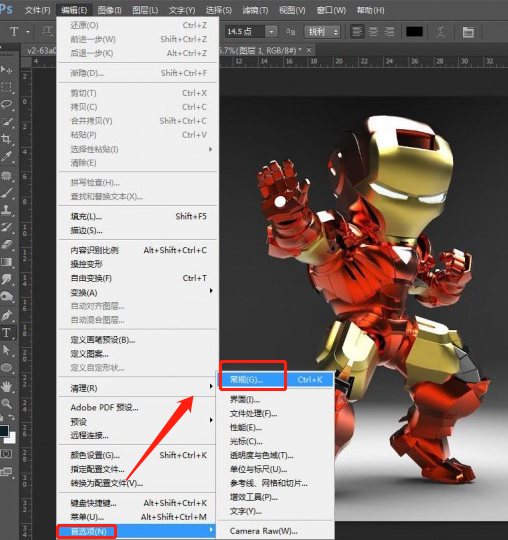Select the Rectangular Marquee tool
Viewport: 508px width, 540px height.
[x=6, y=87]
